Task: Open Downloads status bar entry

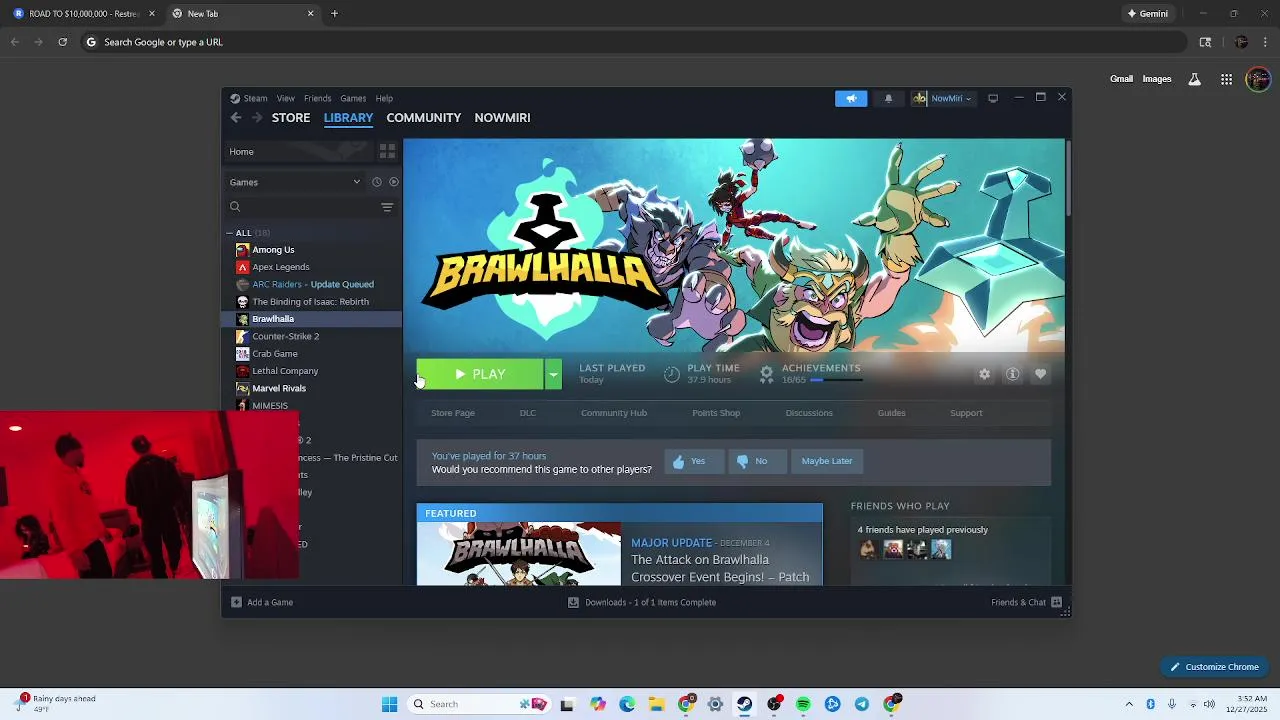Action: coord(642,602)
